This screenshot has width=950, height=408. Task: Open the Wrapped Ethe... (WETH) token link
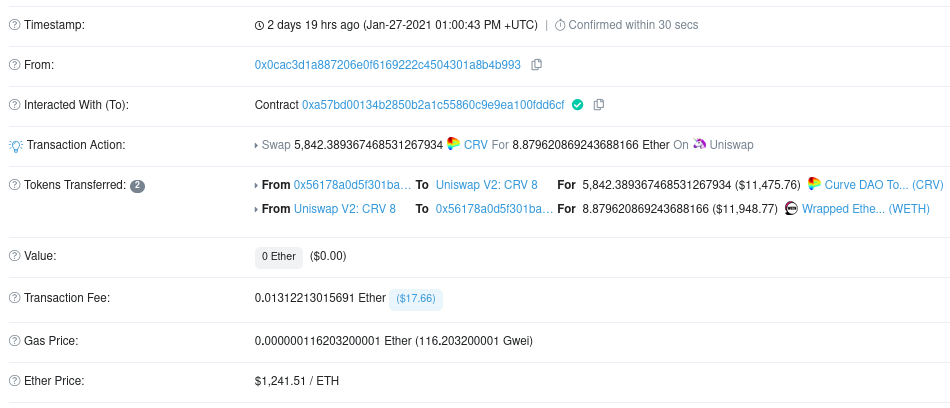[866, 209]
